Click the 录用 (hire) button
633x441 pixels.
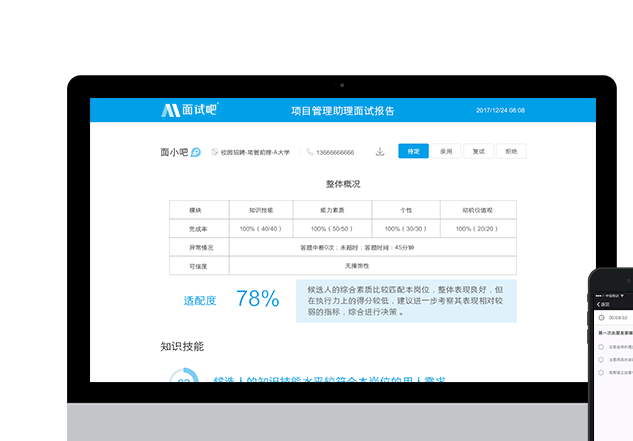[446, 151]
